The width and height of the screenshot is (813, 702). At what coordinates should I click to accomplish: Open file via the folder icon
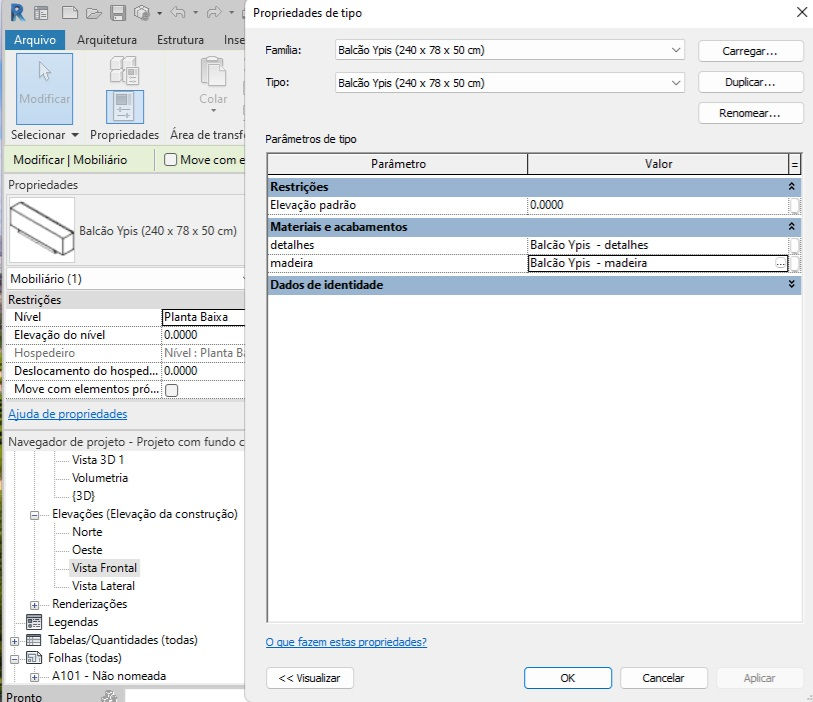[94, 13]
